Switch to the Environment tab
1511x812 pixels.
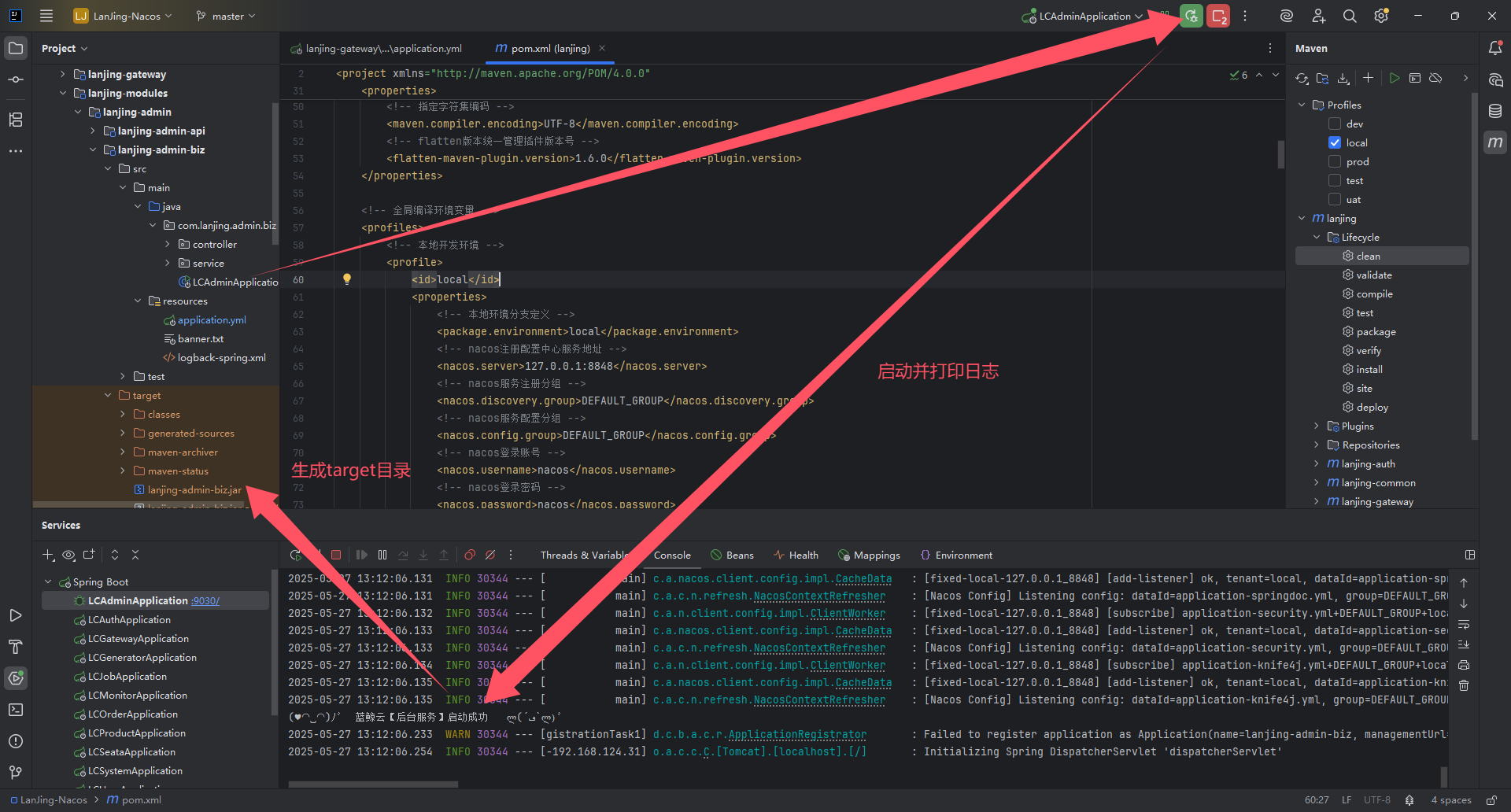point(956,555)
